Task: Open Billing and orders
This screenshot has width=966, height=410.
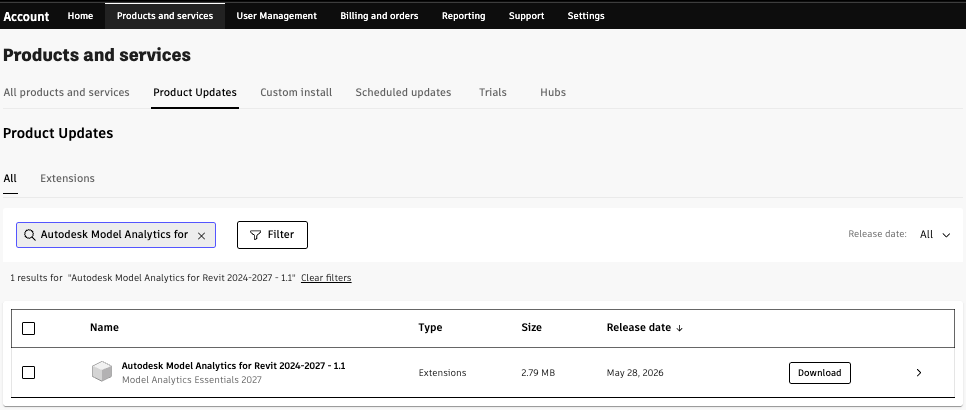Action: pos(379,16)
